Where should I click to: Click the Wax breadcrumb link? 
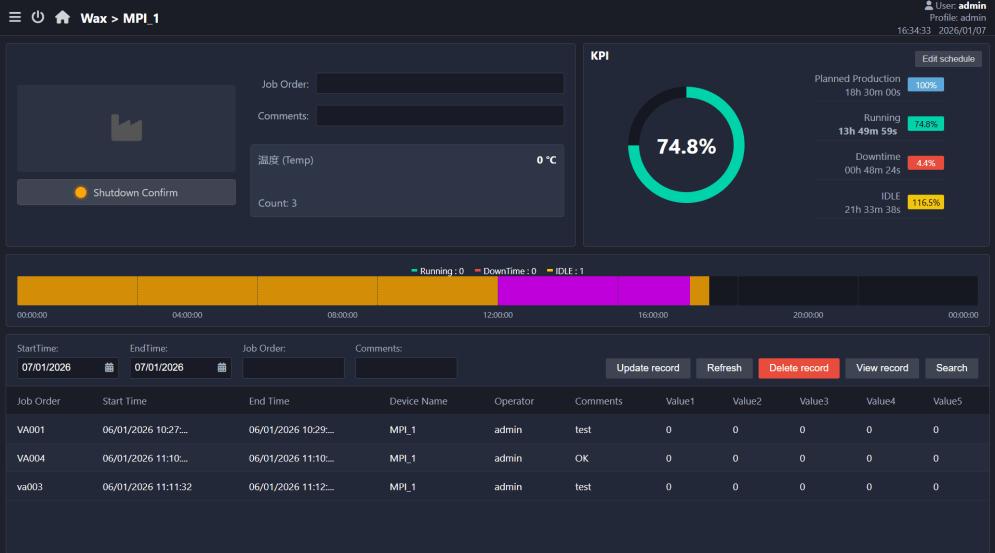tap(93, 18)
